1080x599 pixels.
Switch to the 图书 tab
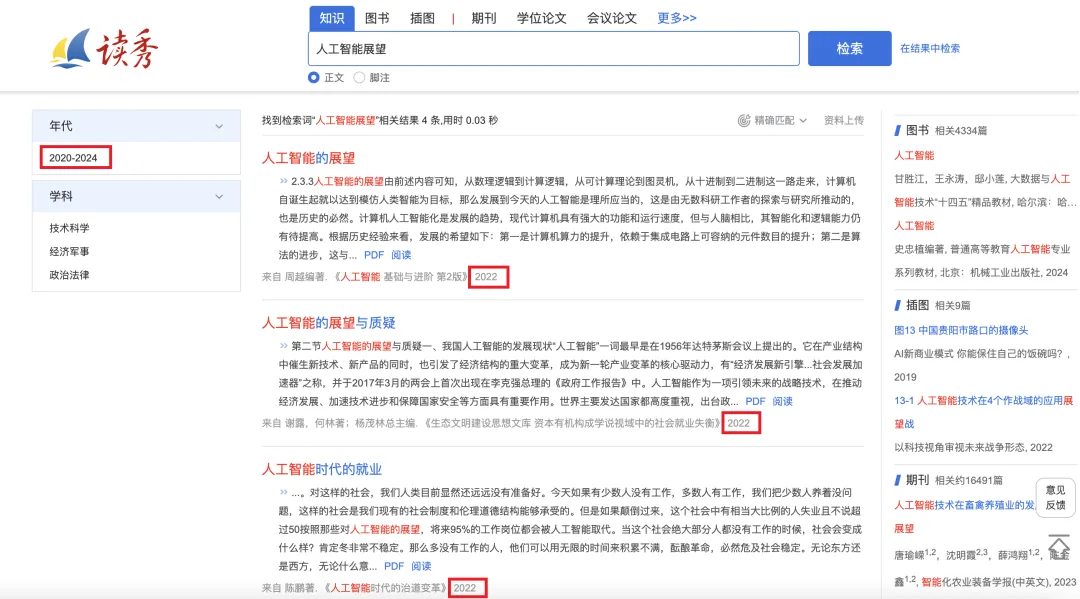pos(377,19)
